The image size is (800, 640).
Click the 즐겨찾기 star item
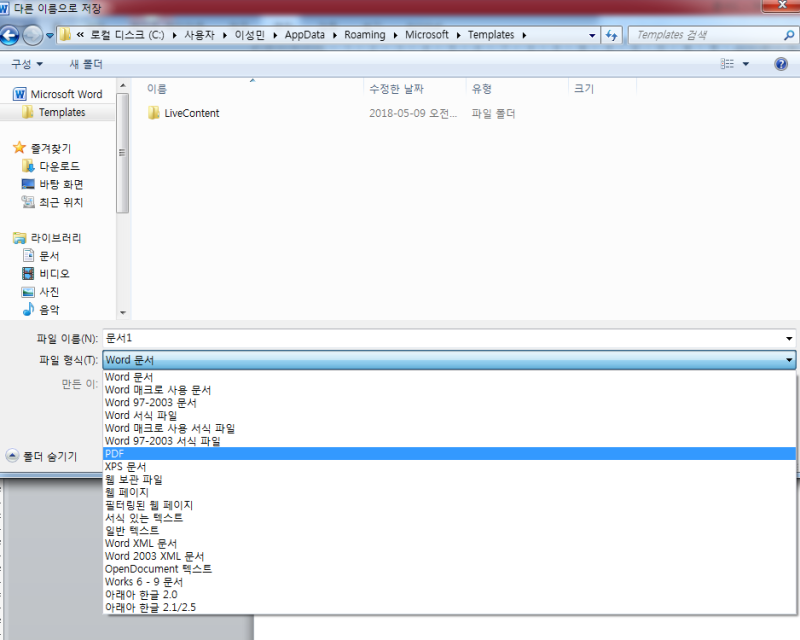(42, 148)
